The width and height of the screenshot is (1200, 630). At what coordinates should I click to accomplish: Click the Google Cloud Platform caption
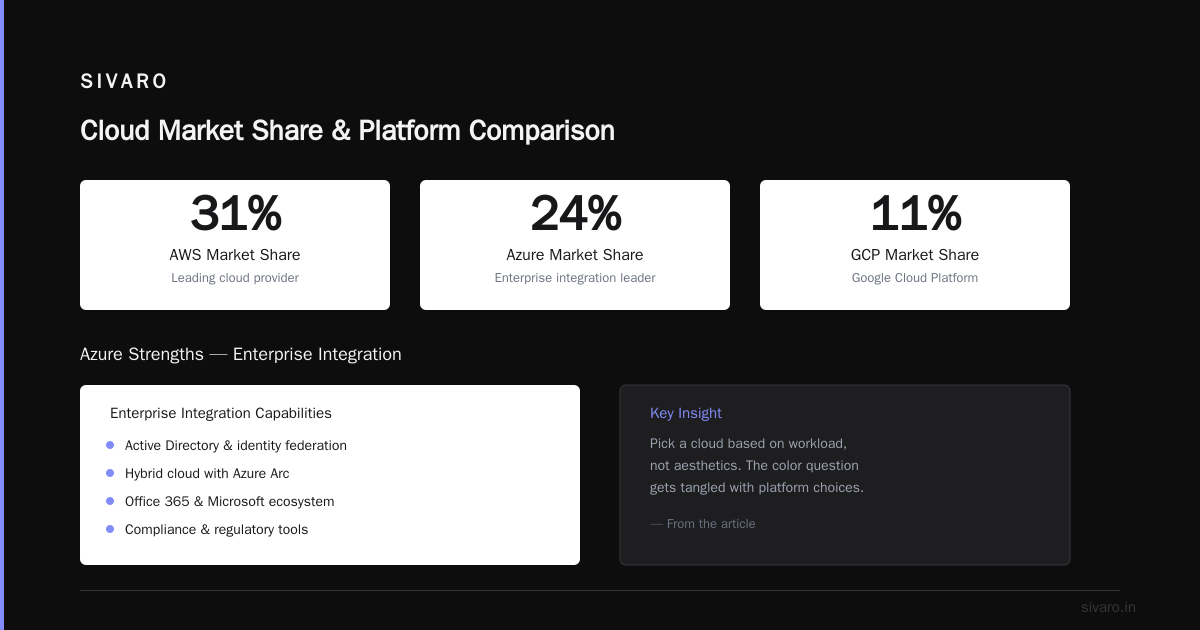[x=915, y=278]
